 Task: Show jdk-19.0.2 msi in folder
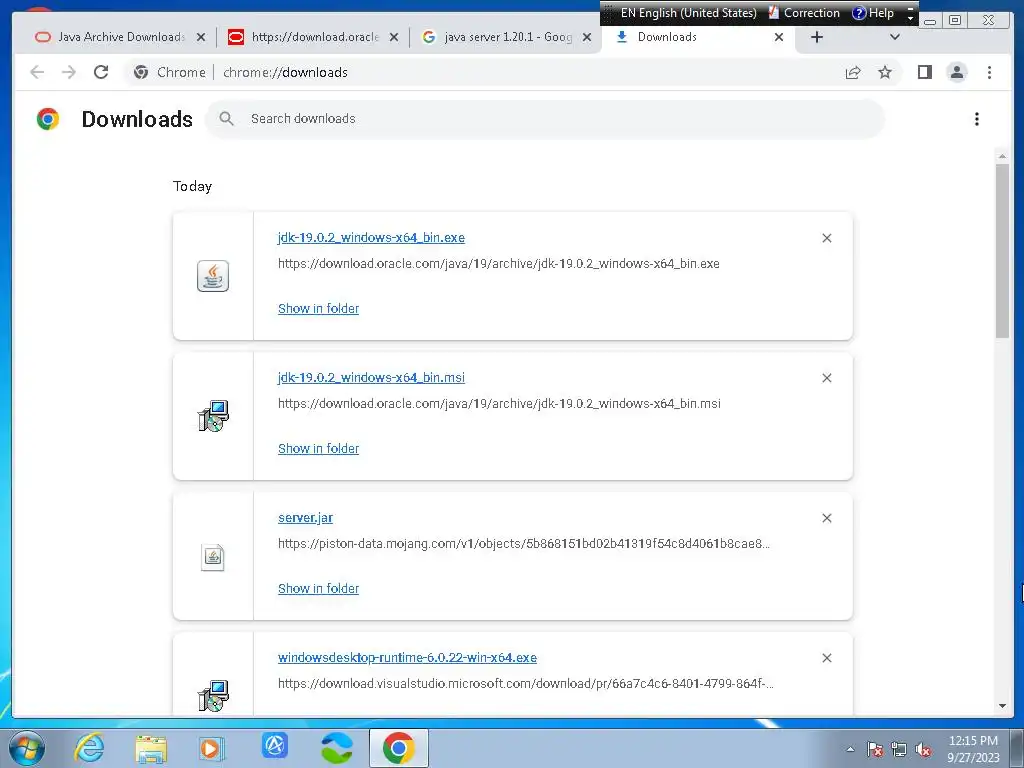click(318, 449)
